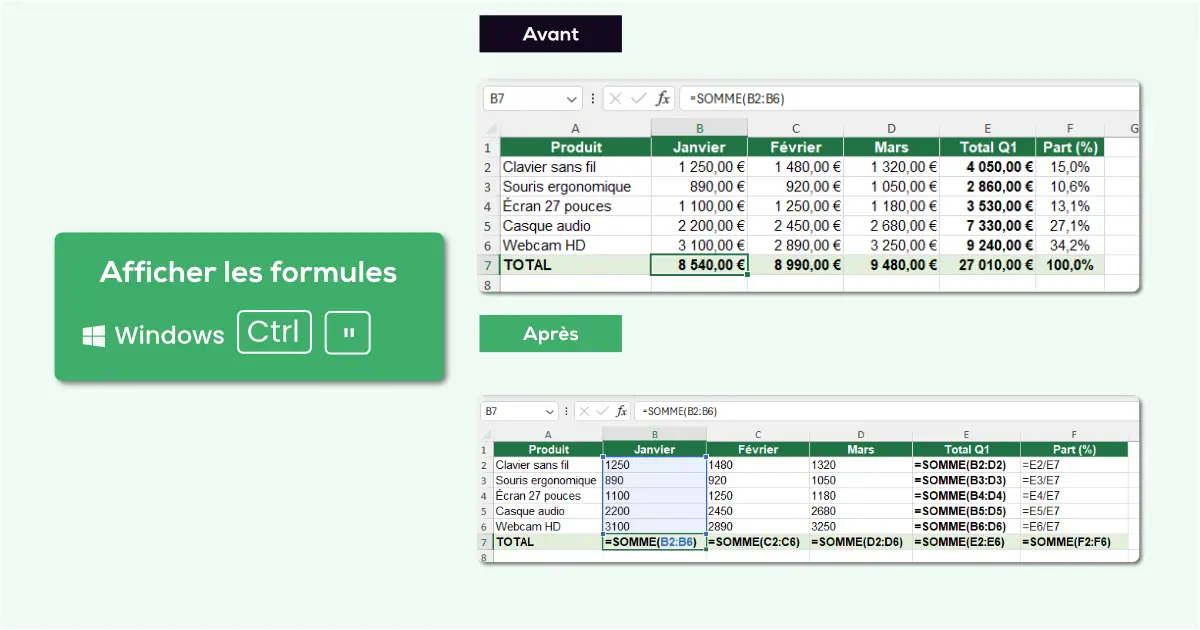Click cell with formula =SOMME(B2:D2)
This screenshot has width=1200, height=630.
[966, 465]
